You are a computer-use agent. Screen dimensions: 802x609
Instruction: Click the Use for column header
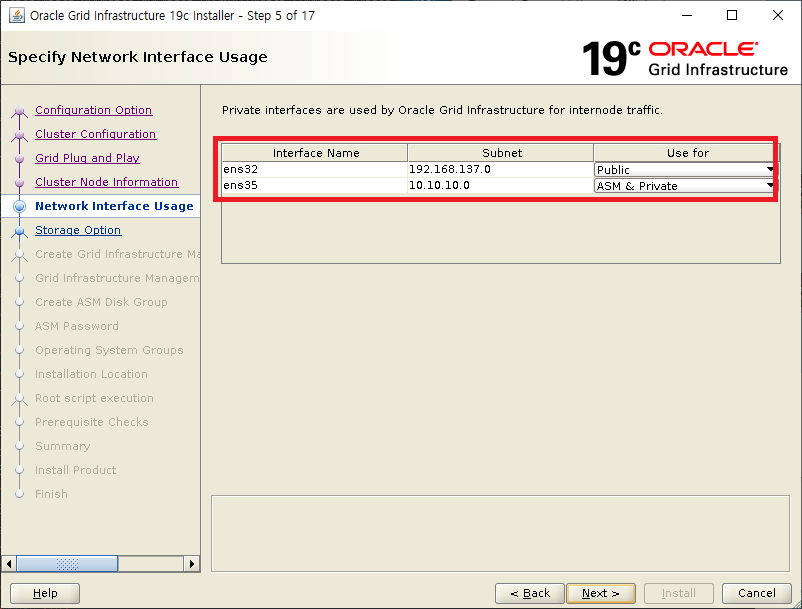click(x=687, y=153)
